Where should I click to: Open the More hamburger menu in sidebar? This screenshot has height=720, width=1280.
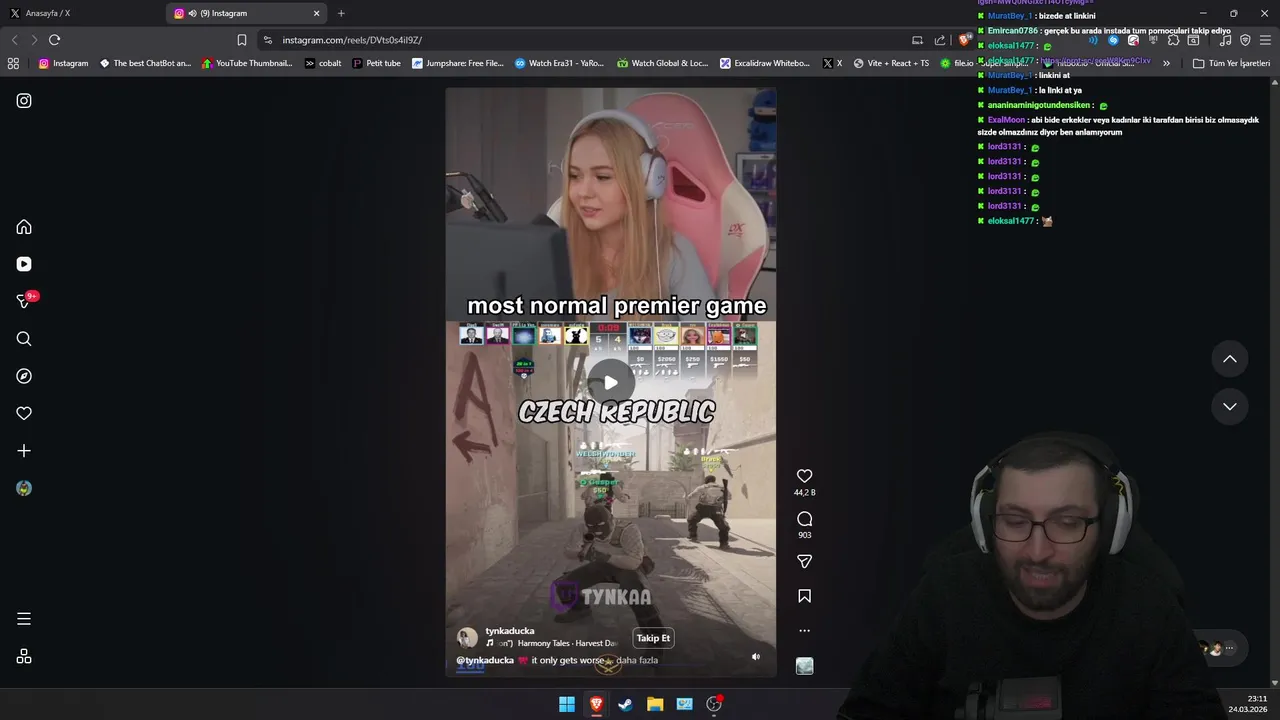click(x=24, y=619)
